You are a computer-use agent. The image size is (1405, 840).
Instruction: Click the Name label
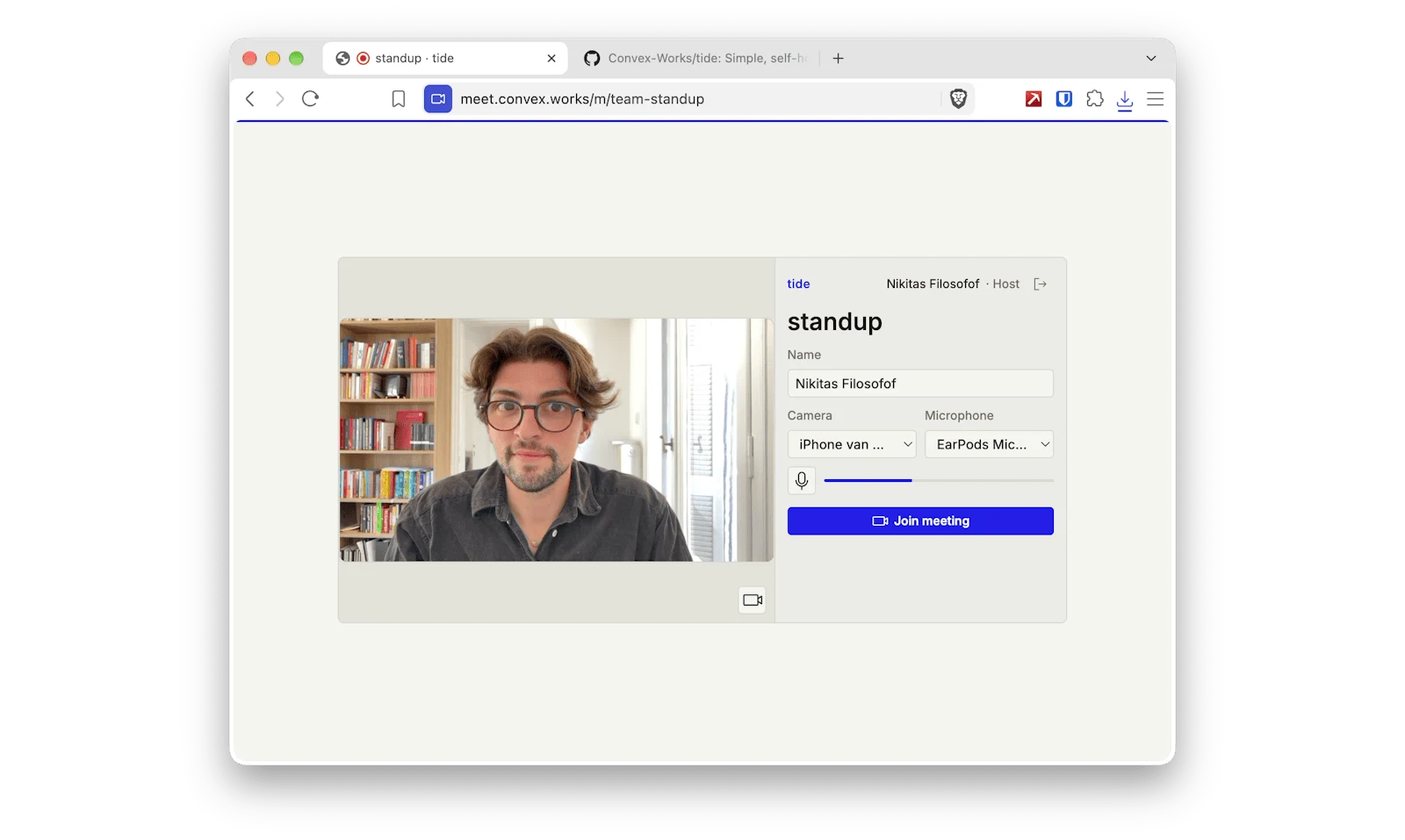[804, 355]
